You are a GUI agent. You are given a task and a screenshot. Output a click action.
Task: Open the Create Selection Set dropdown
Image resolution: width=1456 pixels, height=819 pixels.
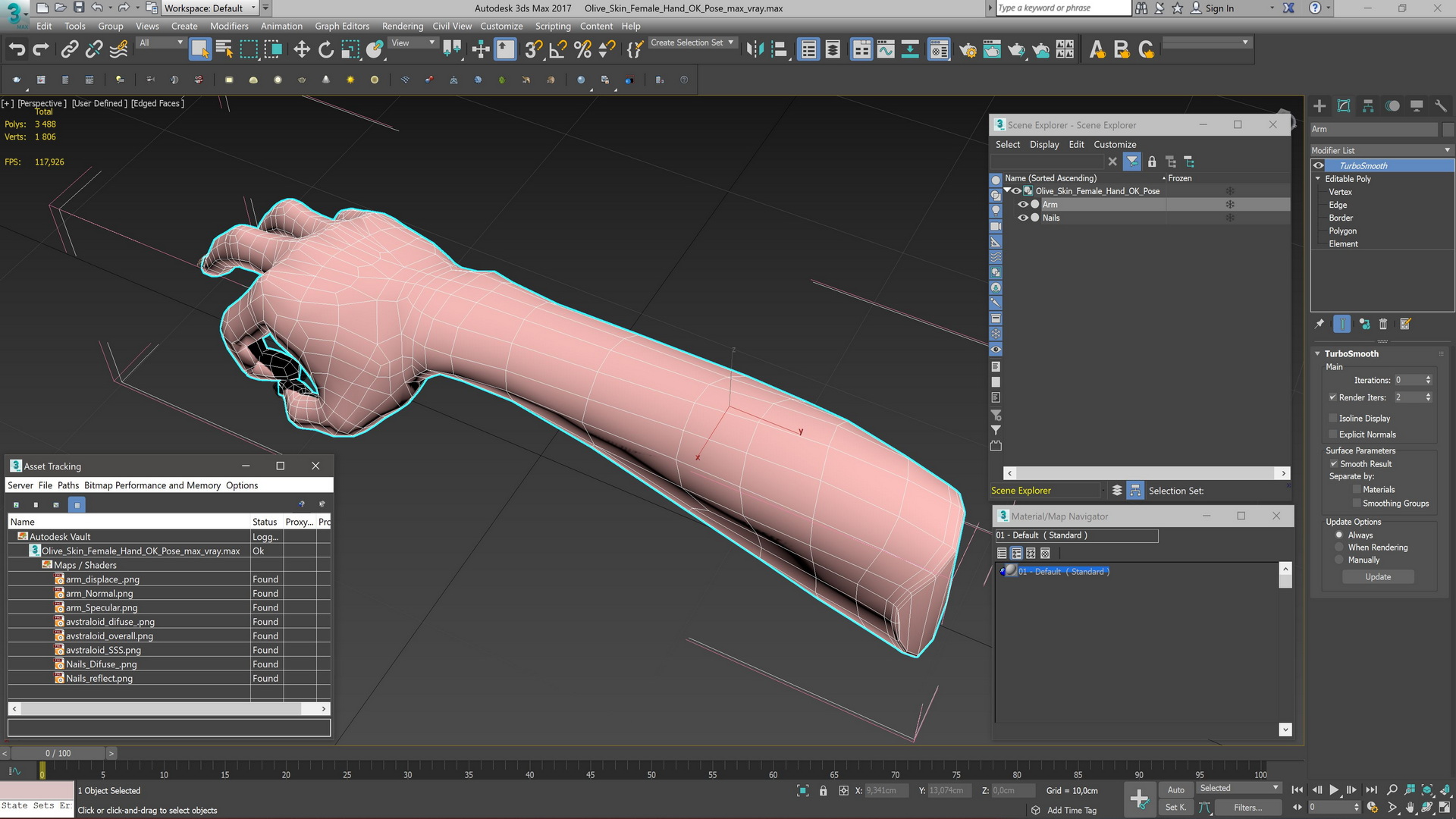(x=692, y=43)
